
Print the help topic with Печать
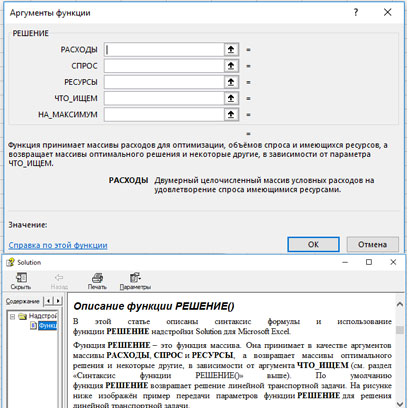(x=97, y=281)
